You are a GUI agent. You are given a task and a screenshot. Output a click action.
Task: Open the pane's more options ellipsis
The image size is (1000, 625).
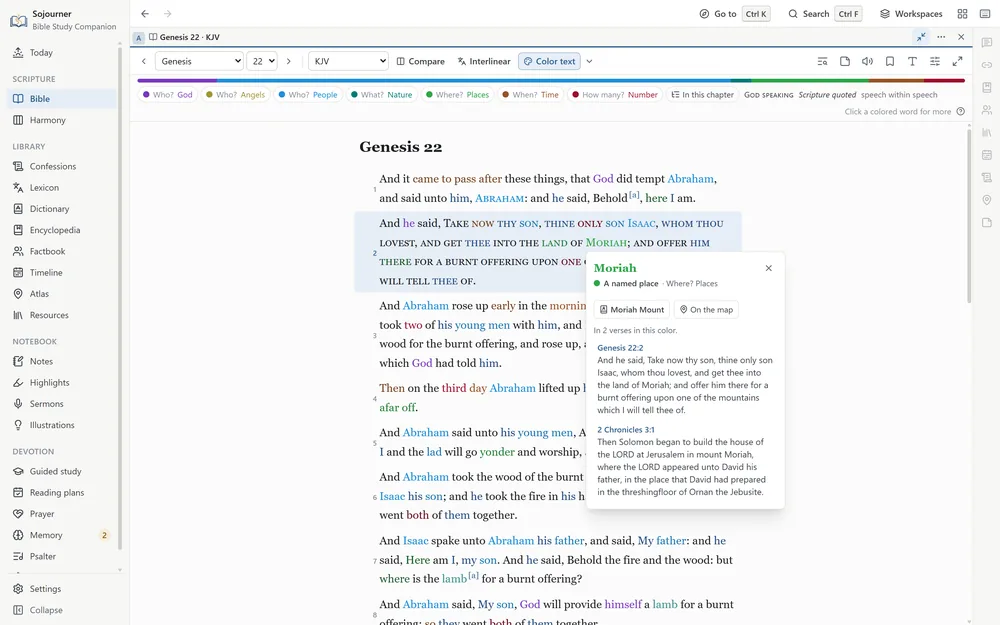pos(941,37)
